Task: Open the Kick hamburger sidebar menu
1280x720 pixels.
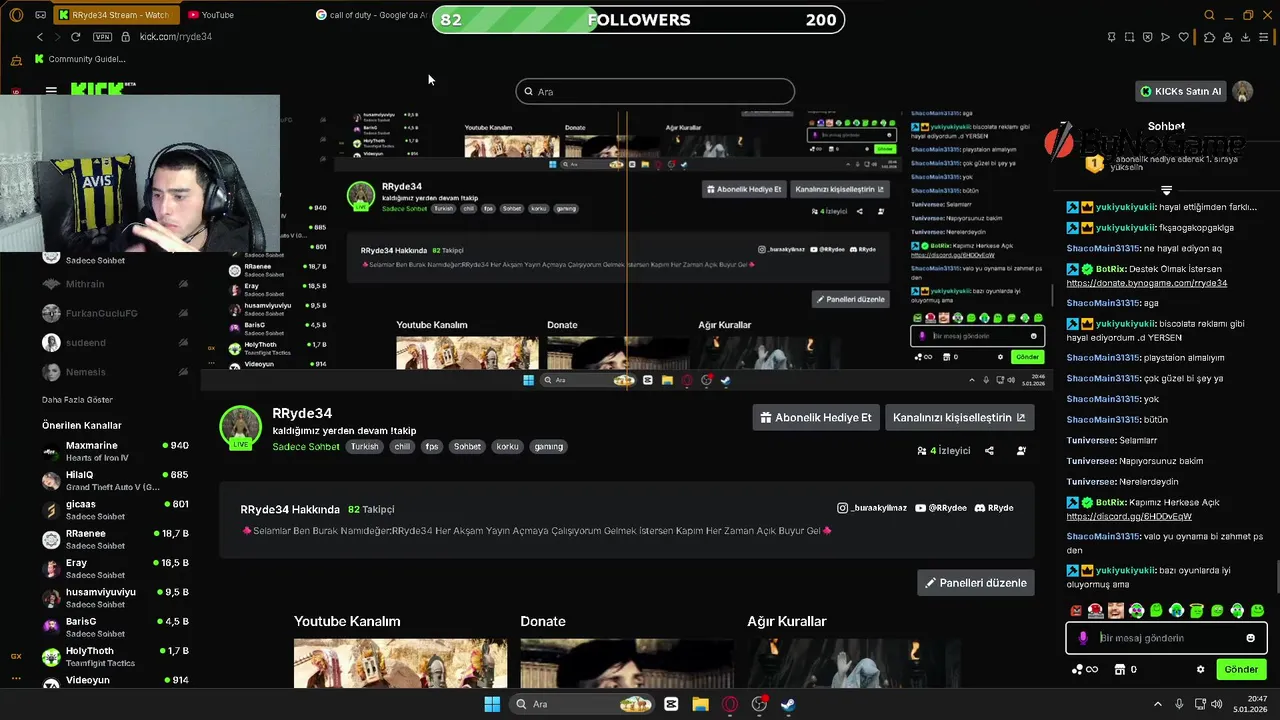Action: click(51, 90)
